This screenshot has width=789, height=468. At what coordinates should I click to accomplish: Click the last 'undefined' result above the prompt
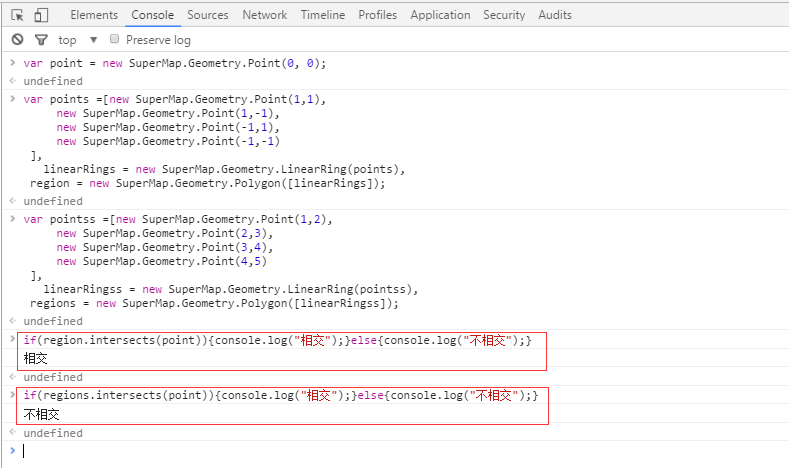pyautogui.click(x=53, y=433)
